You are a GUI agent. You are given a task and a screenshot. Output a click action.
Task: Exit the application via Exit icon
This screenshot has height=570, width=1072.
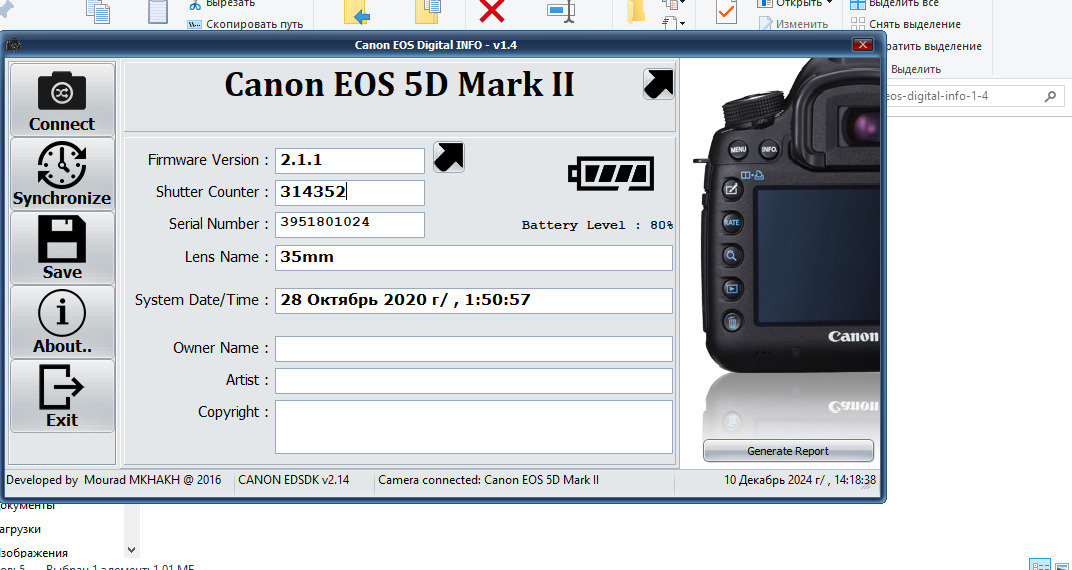point(62,396)
